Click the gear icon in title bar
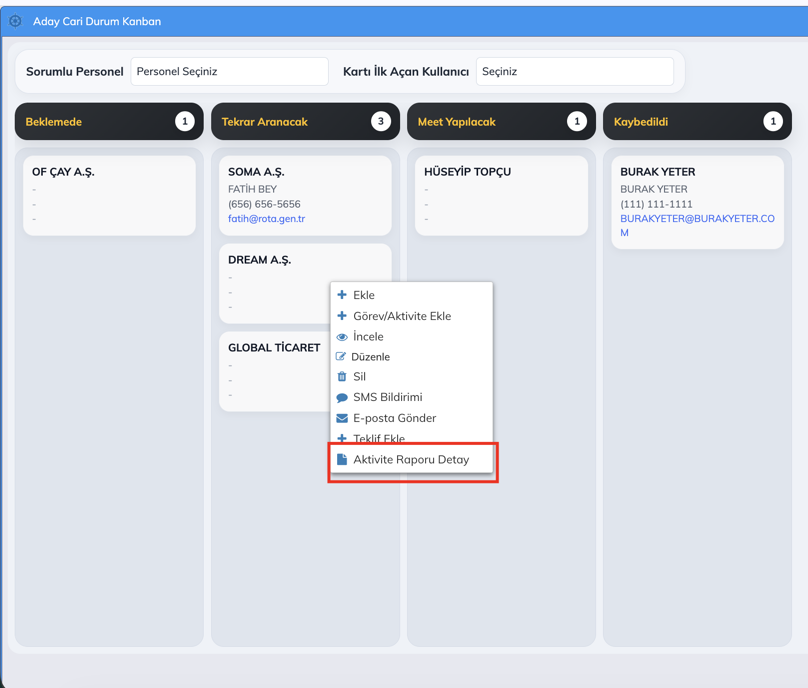Screen dimensions: 808x688 click(x=15, y=21)
